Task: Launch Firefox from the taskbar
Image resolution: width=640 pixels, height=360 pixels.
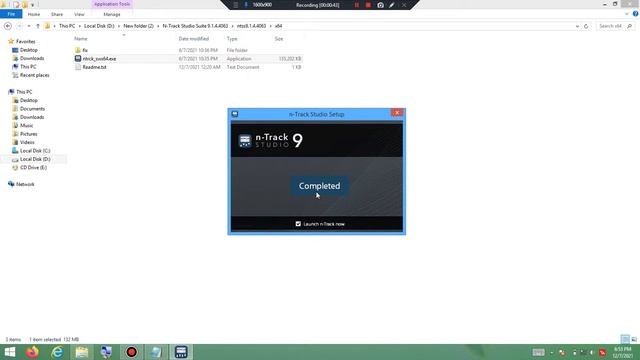Action: 32,352
